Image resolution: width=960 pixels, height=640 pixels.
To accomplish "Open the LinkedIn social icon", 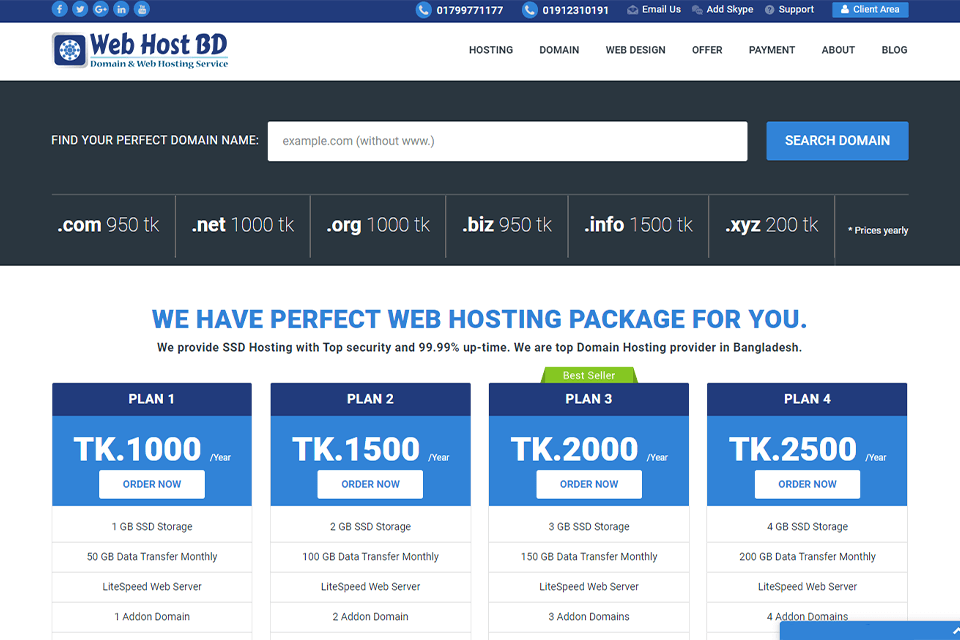I will pos(121,9).
